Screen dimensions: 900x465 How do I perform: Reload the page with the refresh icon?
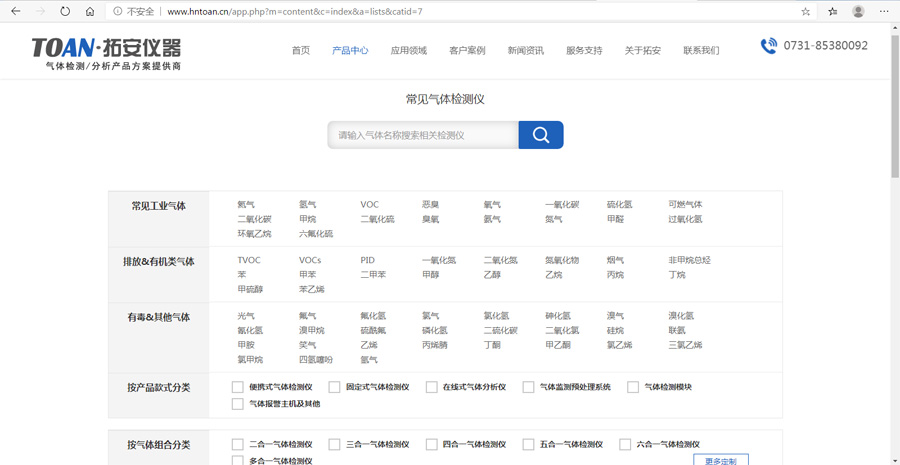pyautogui.click(x=65, y=11)
